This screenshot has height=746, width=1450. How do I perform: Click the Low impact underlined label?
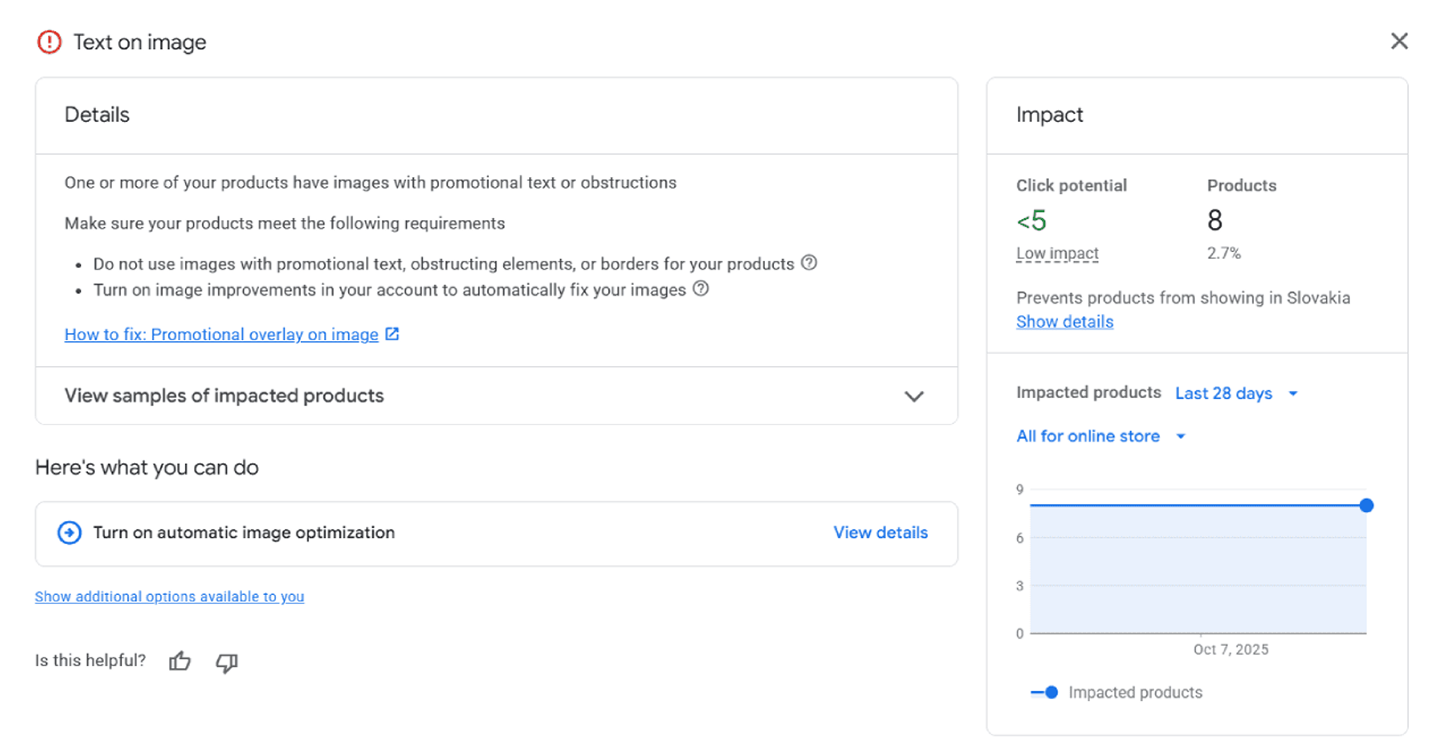[1057, 254]
